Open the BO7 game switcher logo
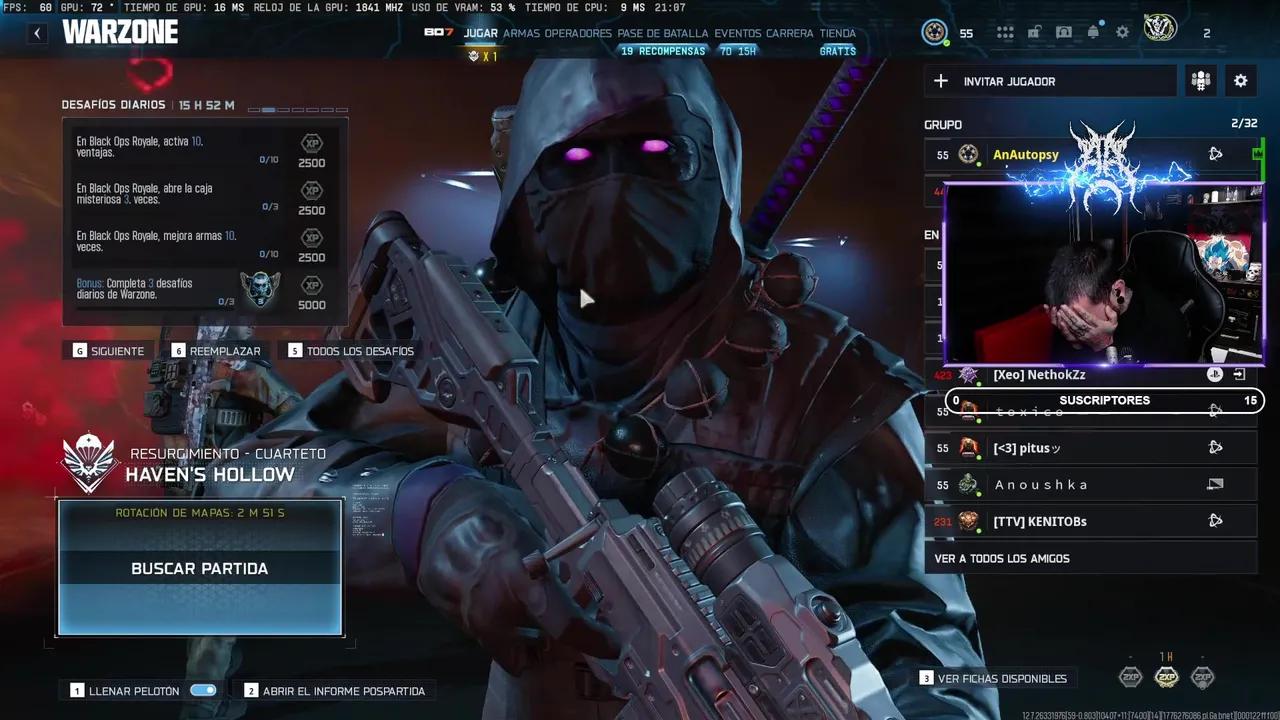 pos(439,33)
